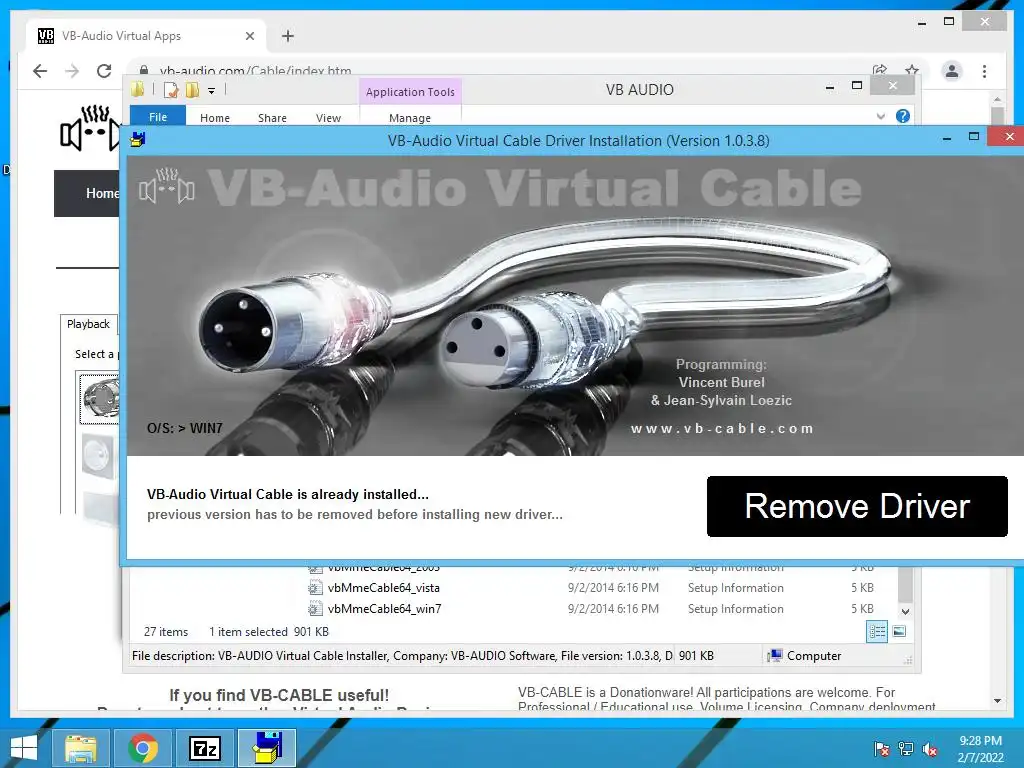Open the Quick Access Toolbar customize dropdown

[212, 91]
